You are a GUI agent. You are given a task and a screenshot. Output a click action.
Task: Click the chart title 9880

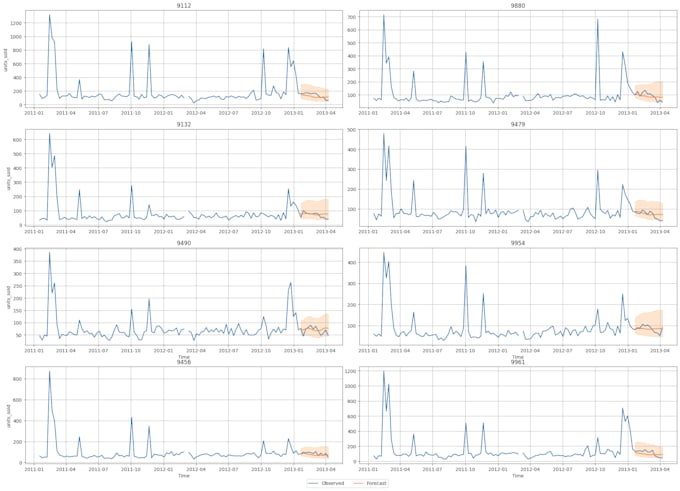(518, 6)
